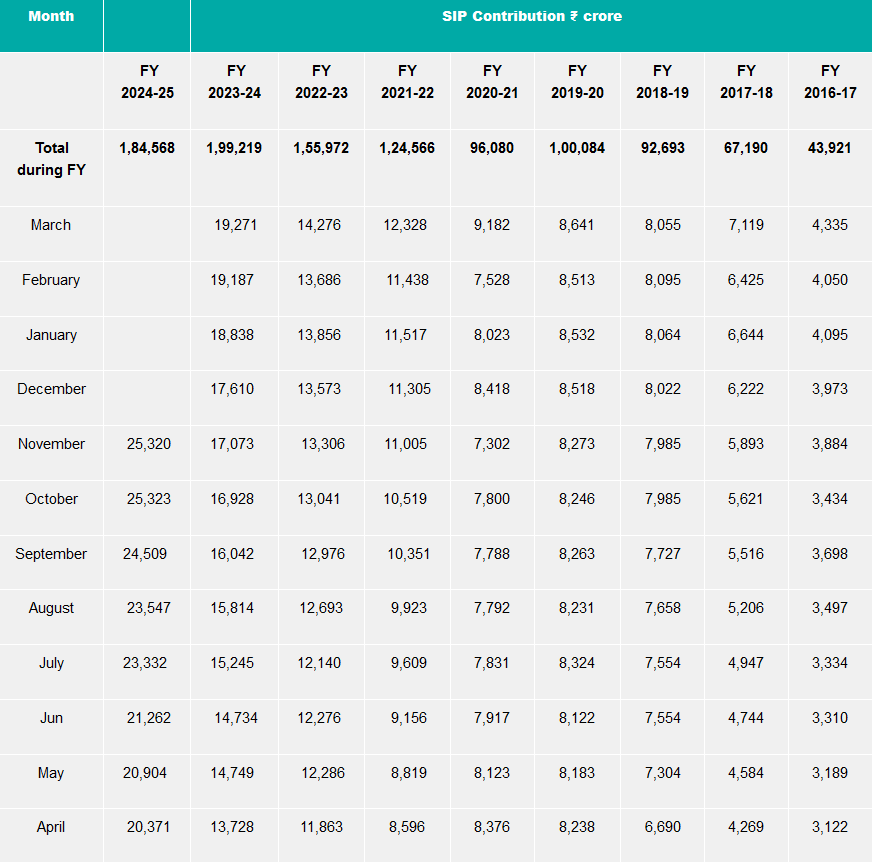Click the April row label
The width and height of the screenshot is (873, 862).
click(51, 827)
